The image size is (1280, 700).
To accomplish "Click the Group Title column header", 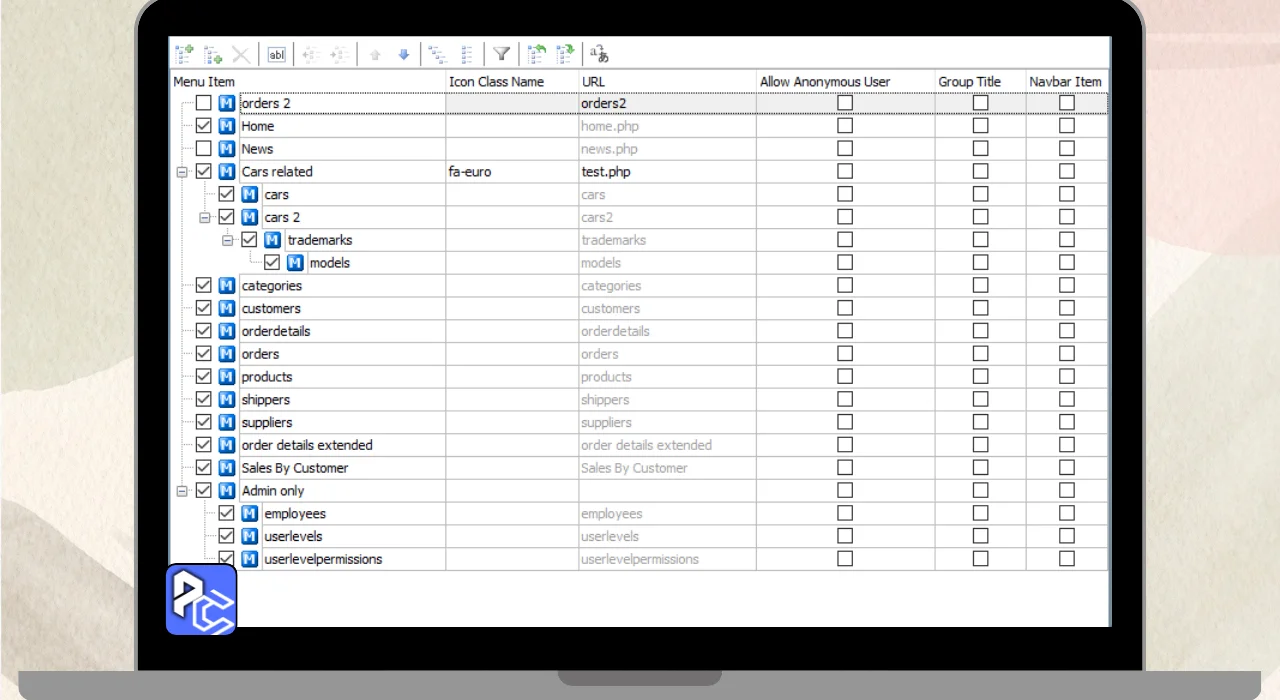I will pos(969,82).
